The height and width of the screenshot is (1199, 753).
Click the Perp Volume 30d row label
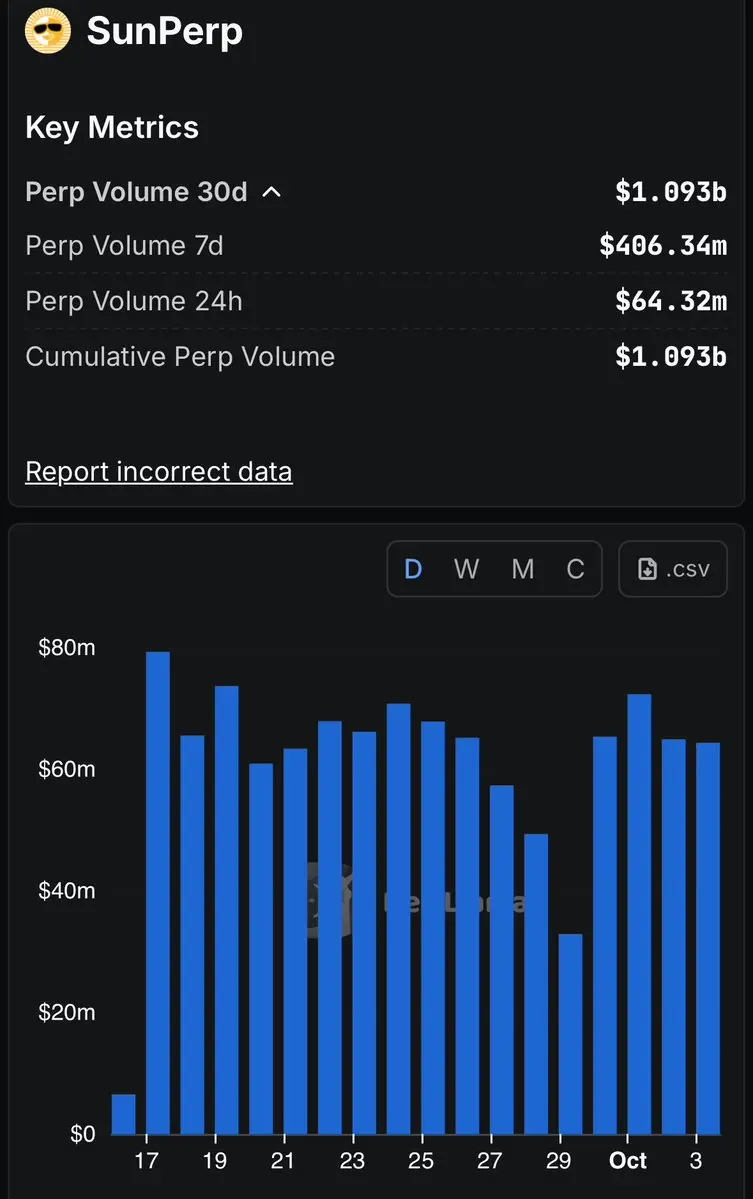[136, 192]
